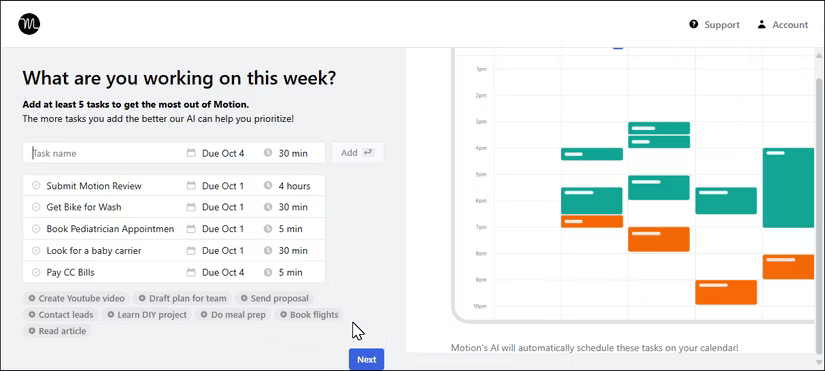Click the Add button beside task input
825x371 pixels.
pos(357,153)
